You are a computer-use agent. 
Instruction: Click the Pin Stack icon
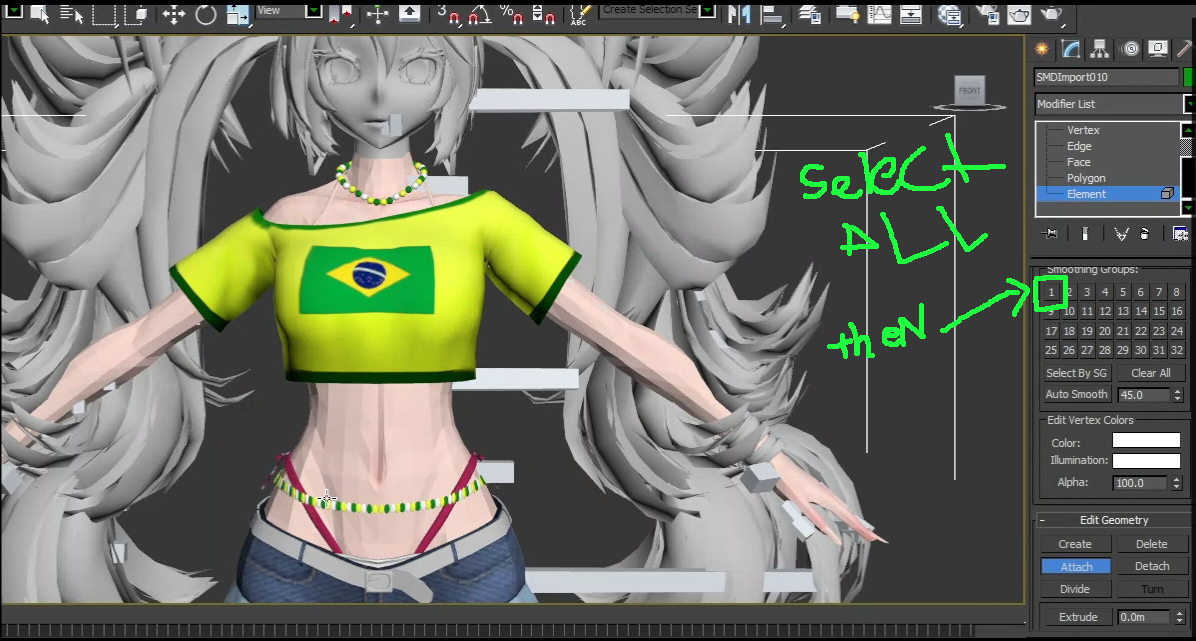pyautogui.click(x=1052, y=234)
